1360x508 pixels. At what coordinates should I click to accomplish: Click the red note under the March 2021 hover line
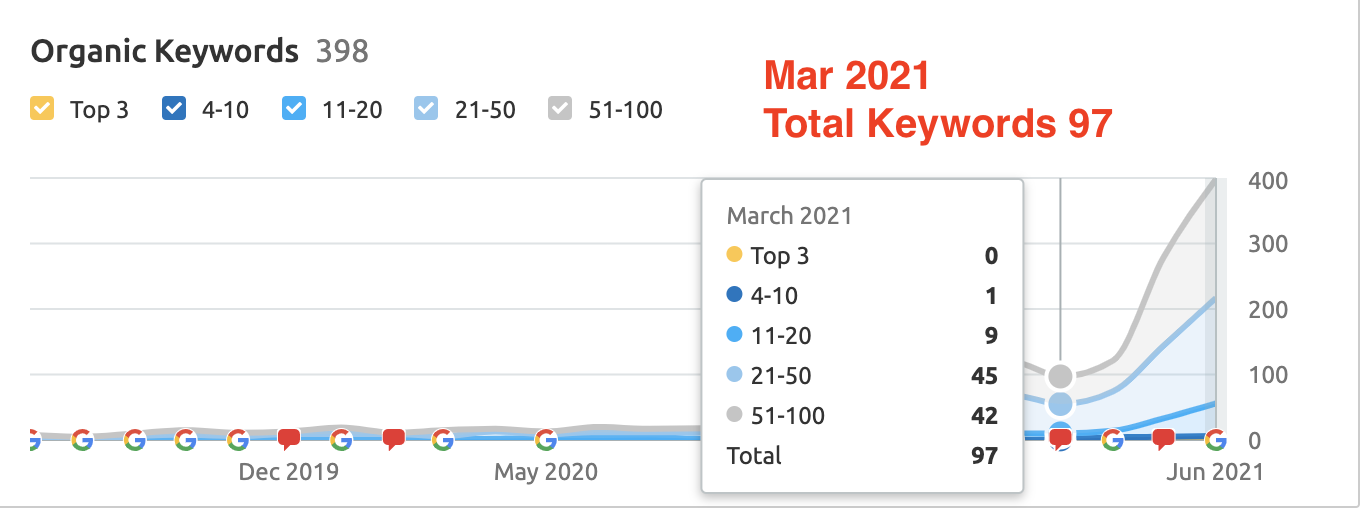click(1061, 439)
